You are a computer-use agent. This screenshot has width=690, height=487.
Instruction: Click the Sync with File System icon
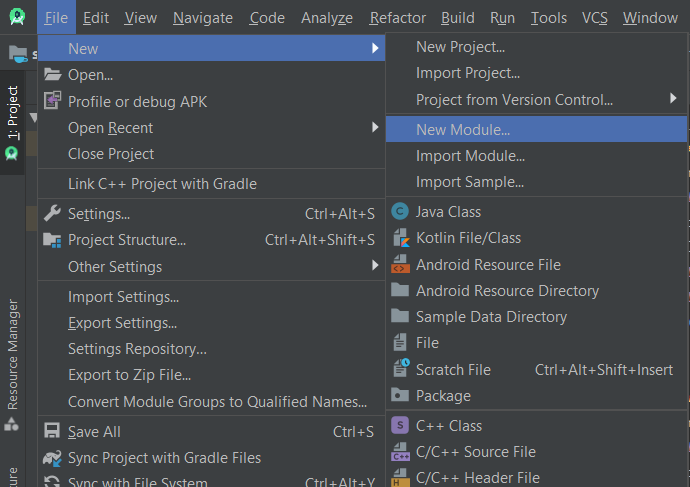pyautogui.click(x=52, y=482)
